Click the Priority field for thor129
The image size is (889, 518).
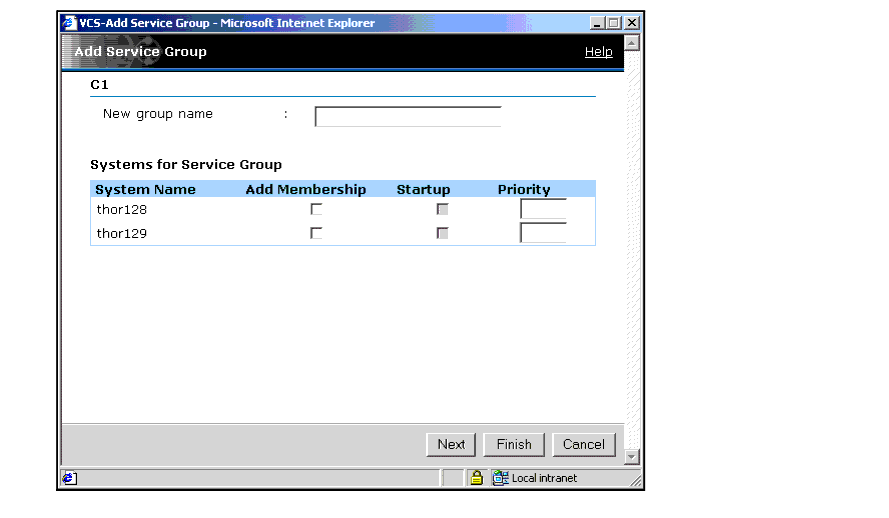point(543,233)
